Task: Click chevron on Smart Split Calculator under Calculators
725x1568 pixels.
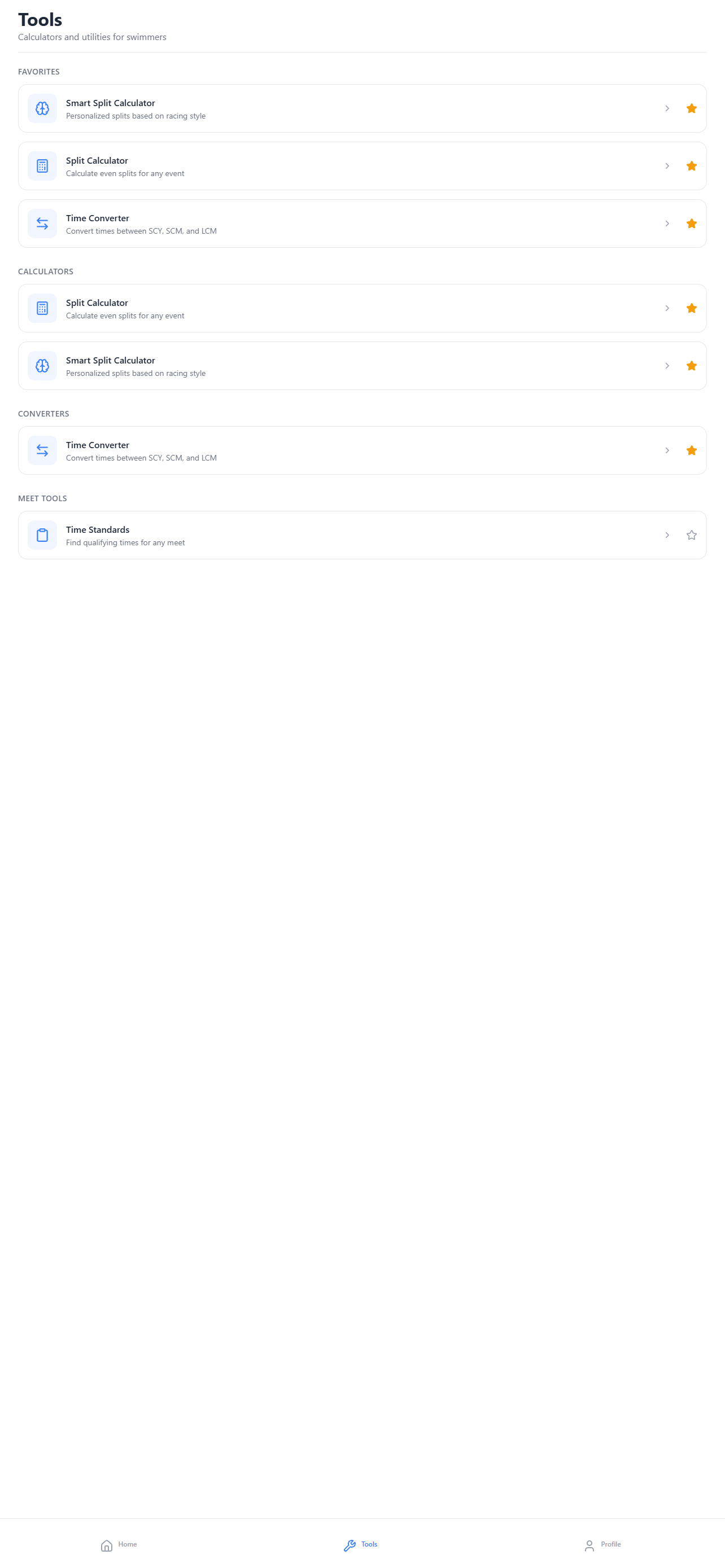Action: pos(667,366)
